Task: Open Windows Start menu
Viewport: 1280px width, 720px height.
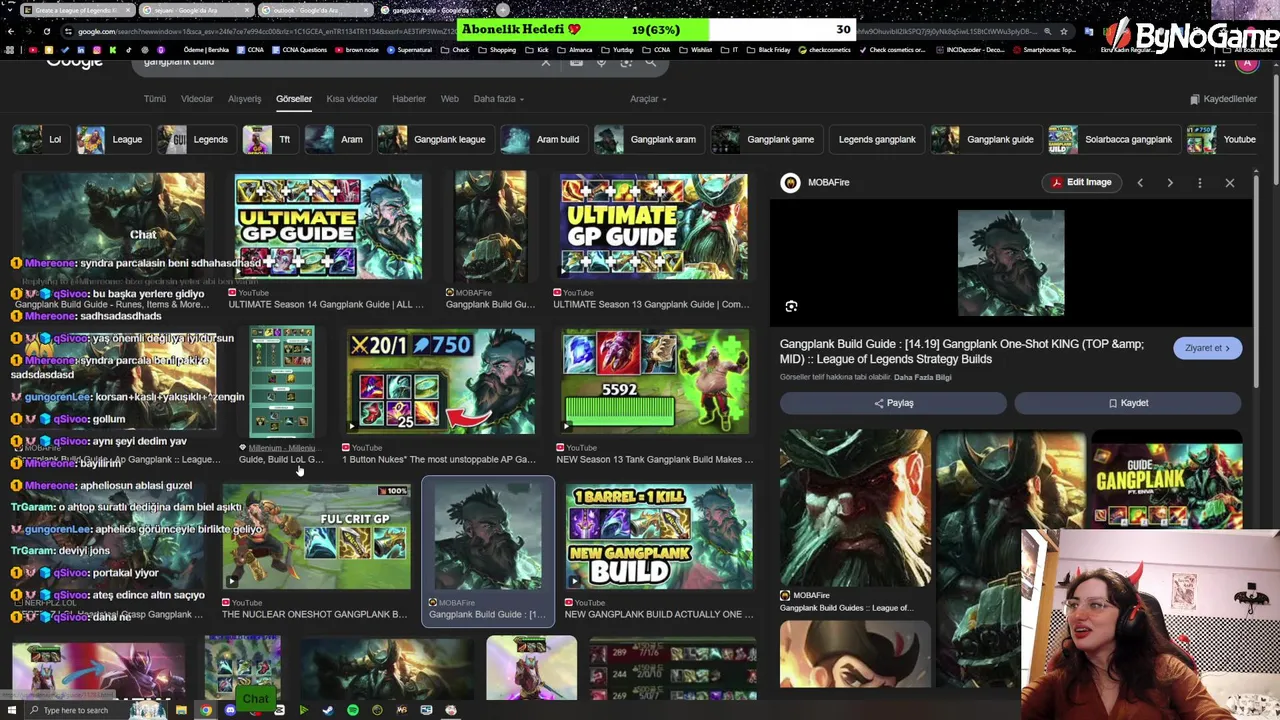Action: 11,710
